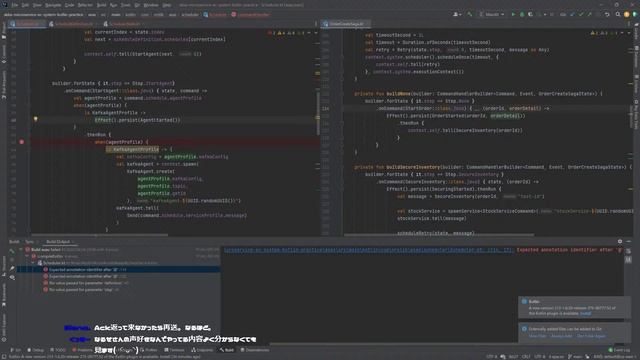The image size is (640, 360).
Task: Click the rerun build icon in Build panel
Action: [x=12, y=251]
